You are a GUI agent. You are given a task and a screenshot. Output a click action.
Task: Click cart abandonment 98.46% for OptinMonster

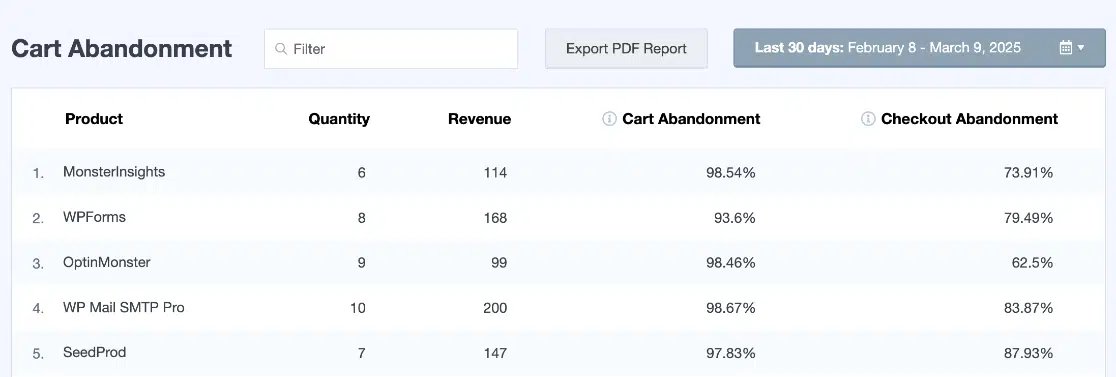[x=730, y=263]
